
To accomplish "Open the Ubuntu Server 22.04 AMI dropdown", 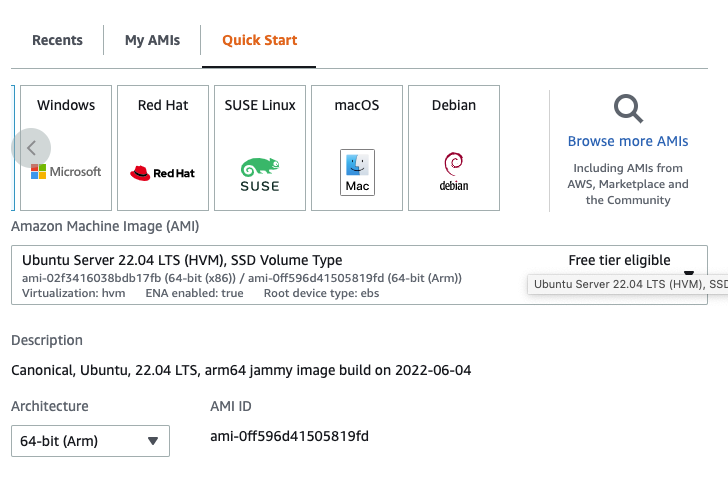I will pos(359,275).
